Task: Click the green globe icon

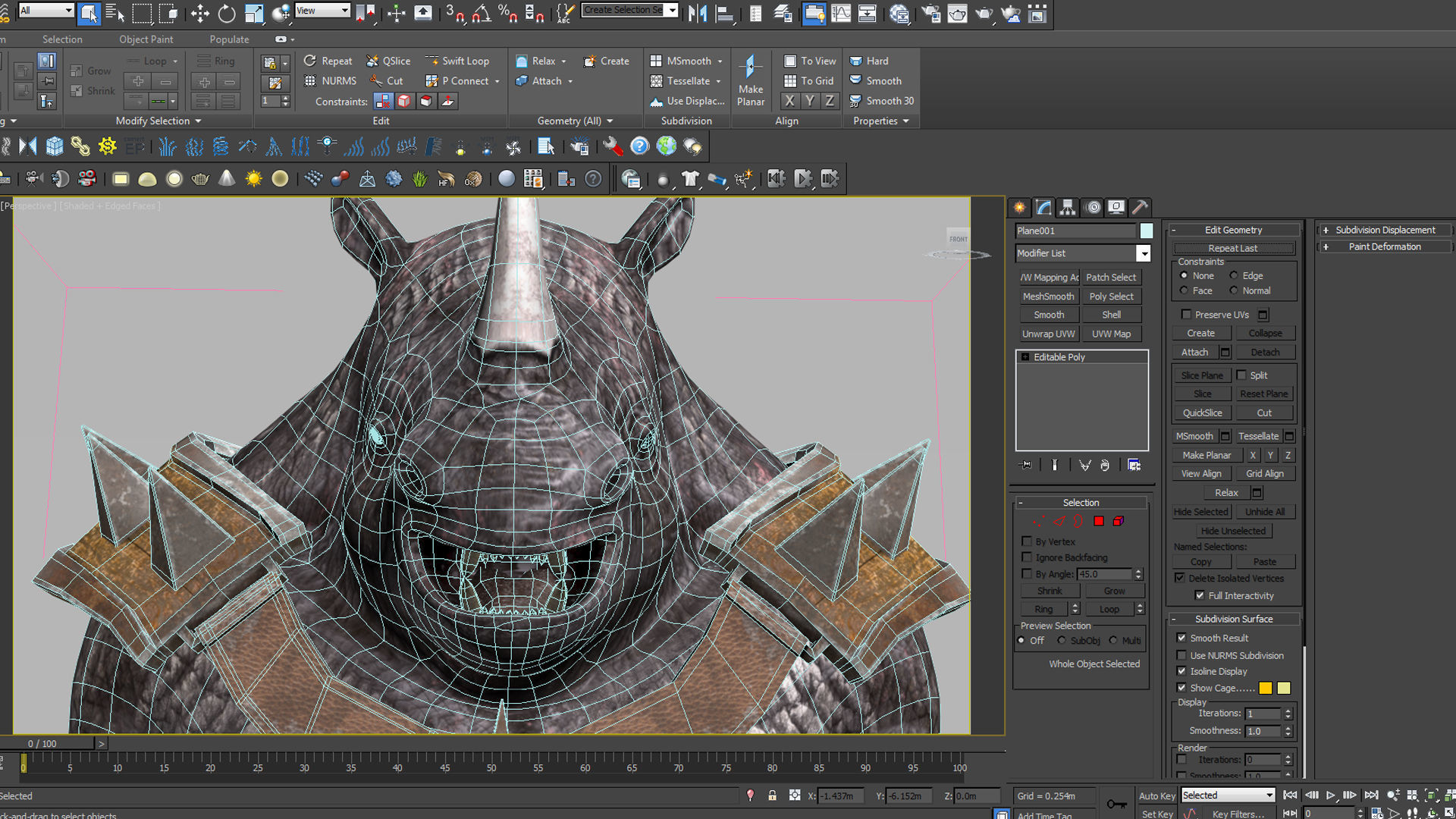Action: pos(667,146)
